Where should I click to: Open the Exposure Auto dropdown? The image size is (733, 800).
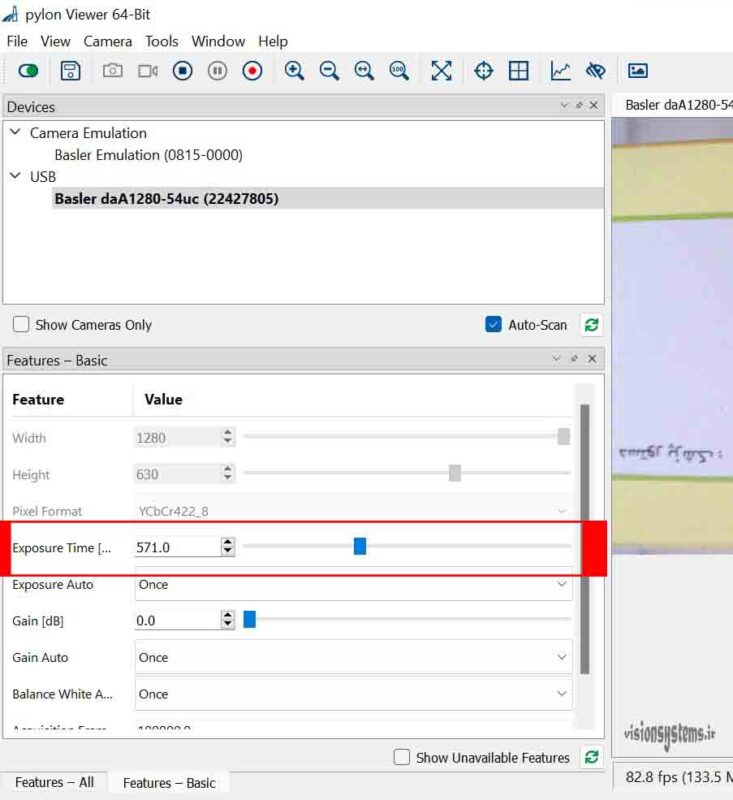353,584
